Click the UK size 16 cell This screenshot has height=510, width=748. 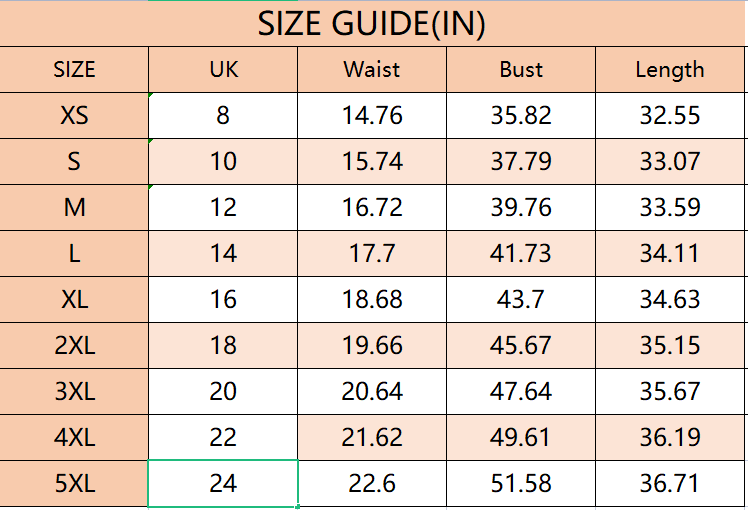[223, 300]
